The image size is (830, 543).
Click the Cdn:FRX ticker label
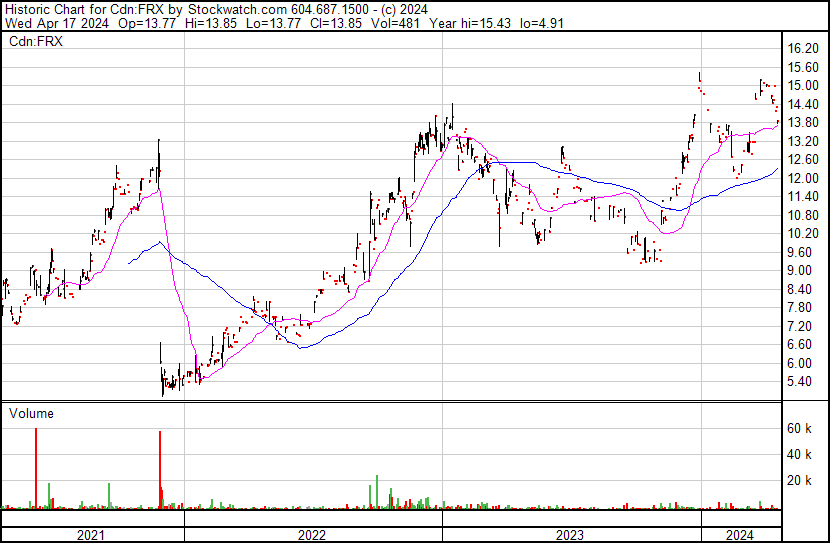tap(36, 41)
